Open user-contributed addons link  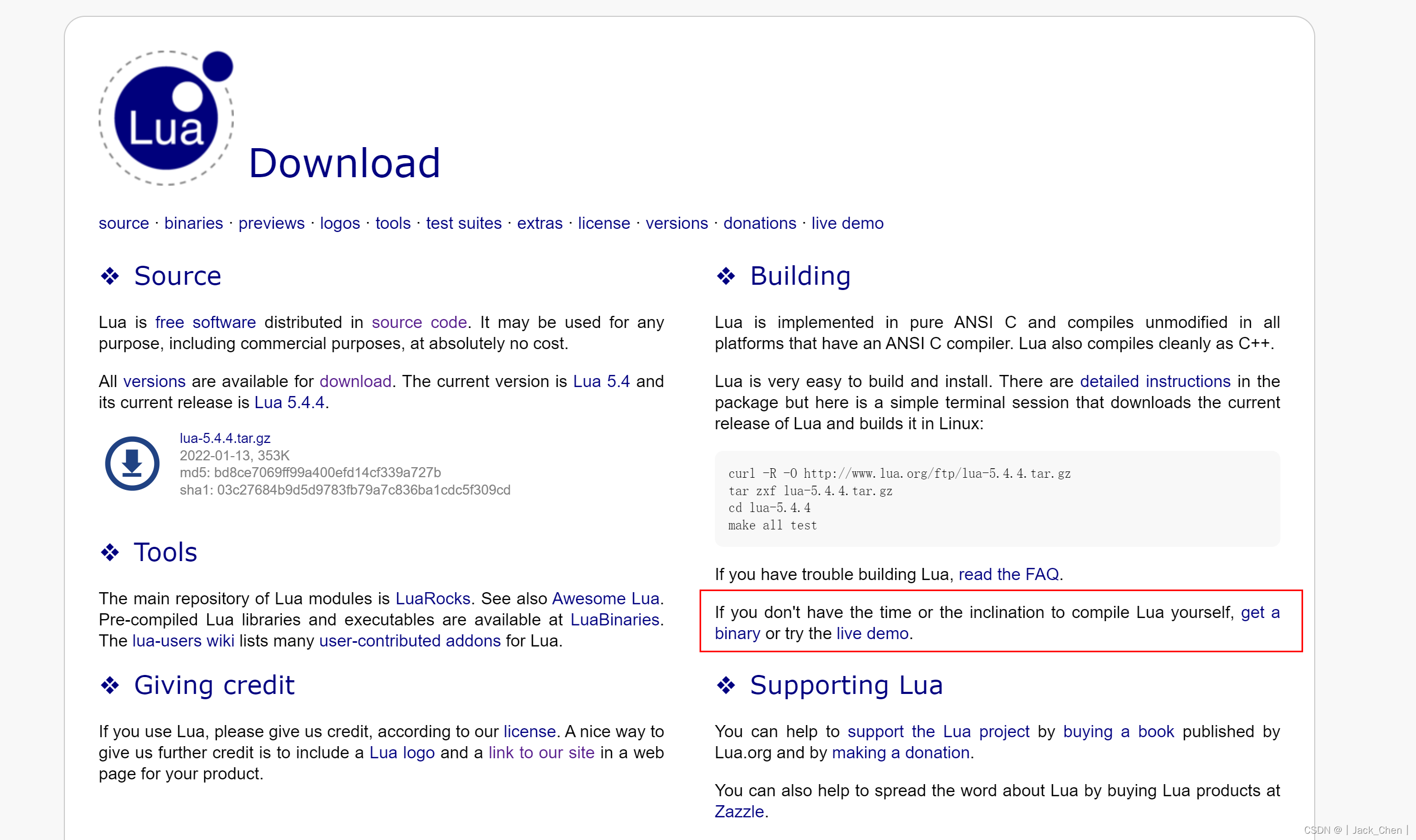410,640
